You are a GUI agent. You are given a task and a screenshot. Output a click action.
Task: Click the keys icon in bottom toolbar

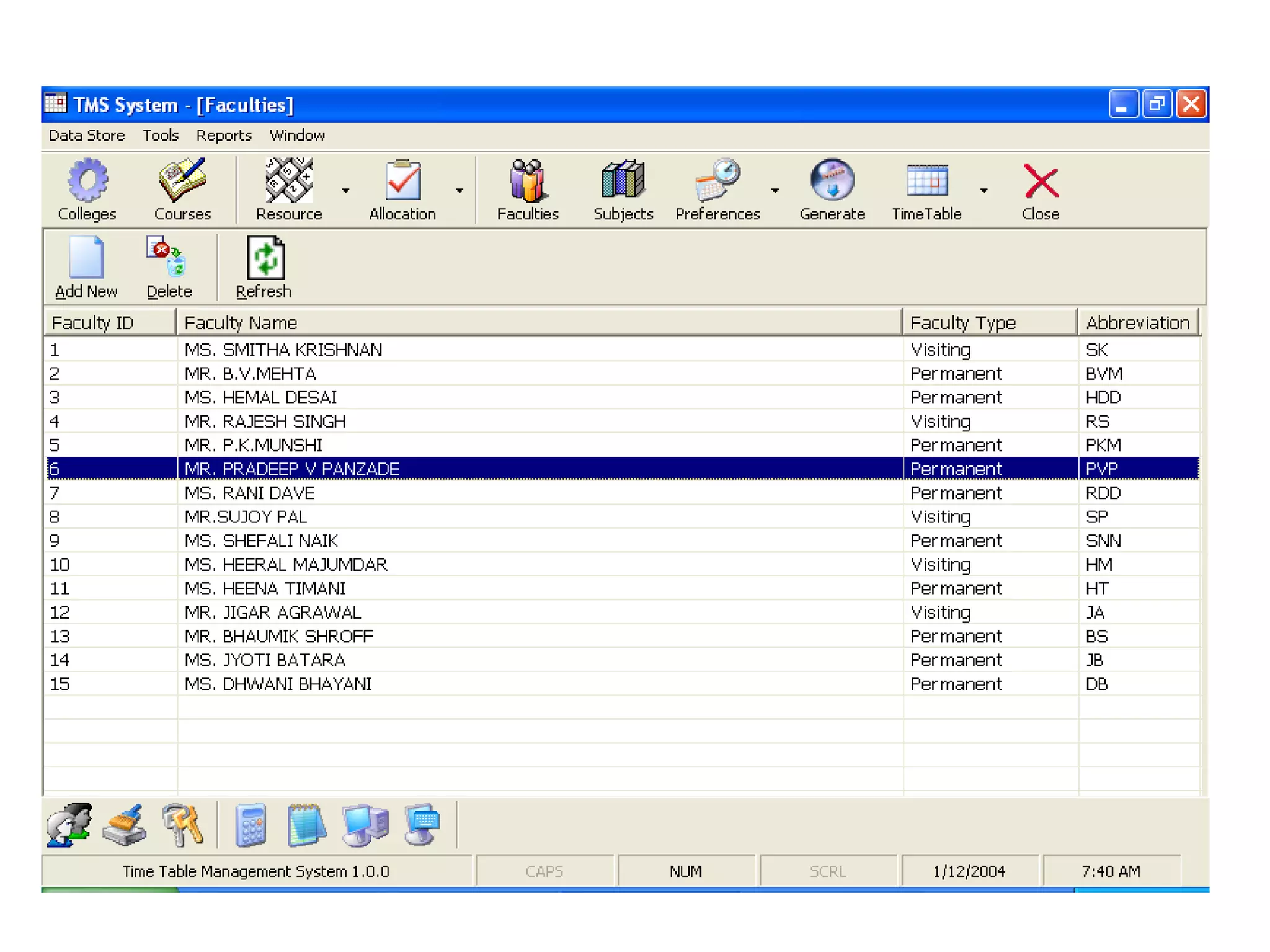click(x=182, y=825)
